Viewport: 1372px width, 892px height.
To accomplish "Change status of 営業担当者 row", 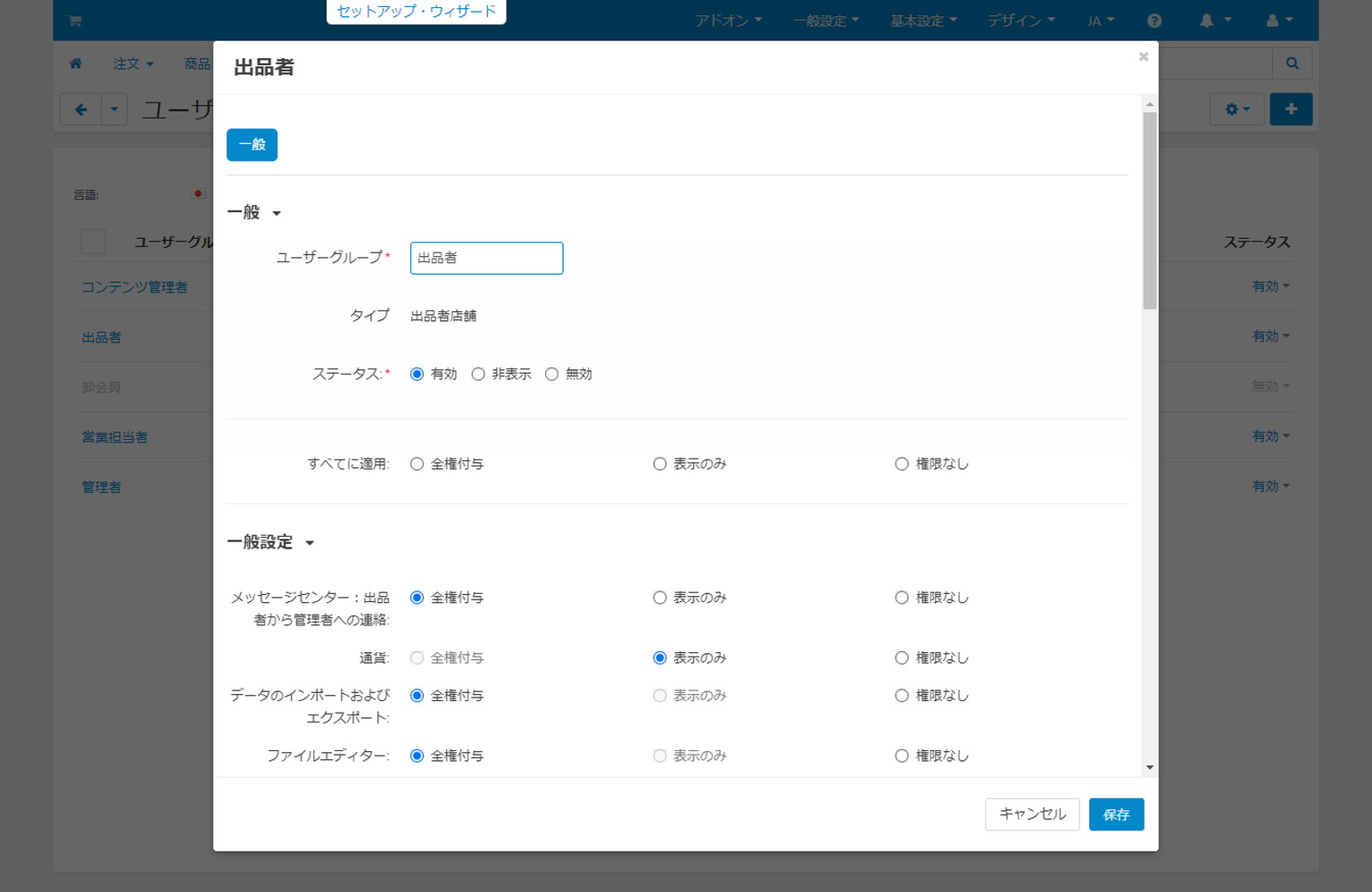I will tap(1270, 436).
